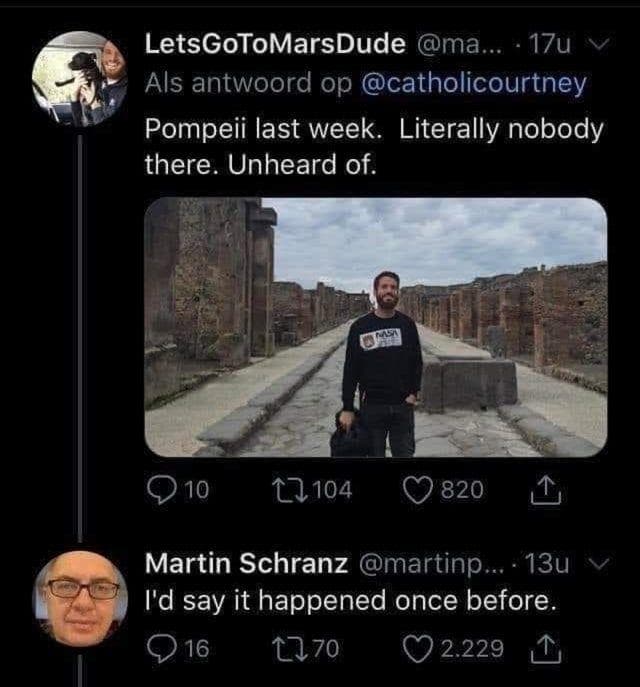Open the "I'd say it happened once before" reply
Image resolution: width=640 pixels, height=687 pixels.
tap(348, 603)
